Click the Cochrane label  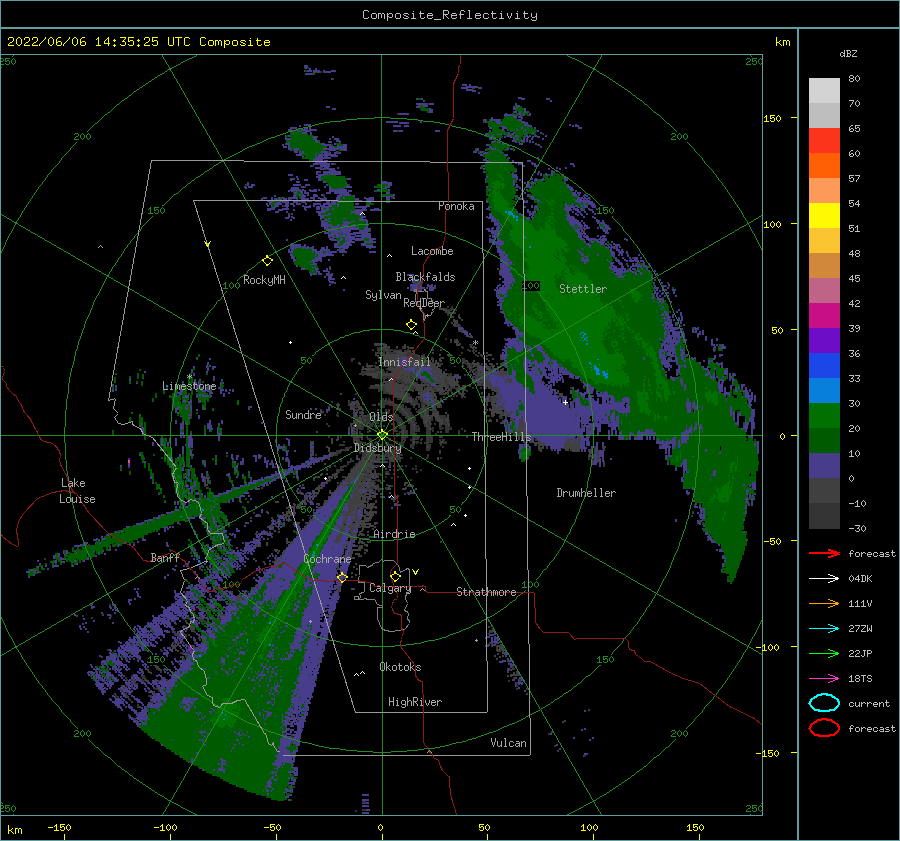click(327, 559)
